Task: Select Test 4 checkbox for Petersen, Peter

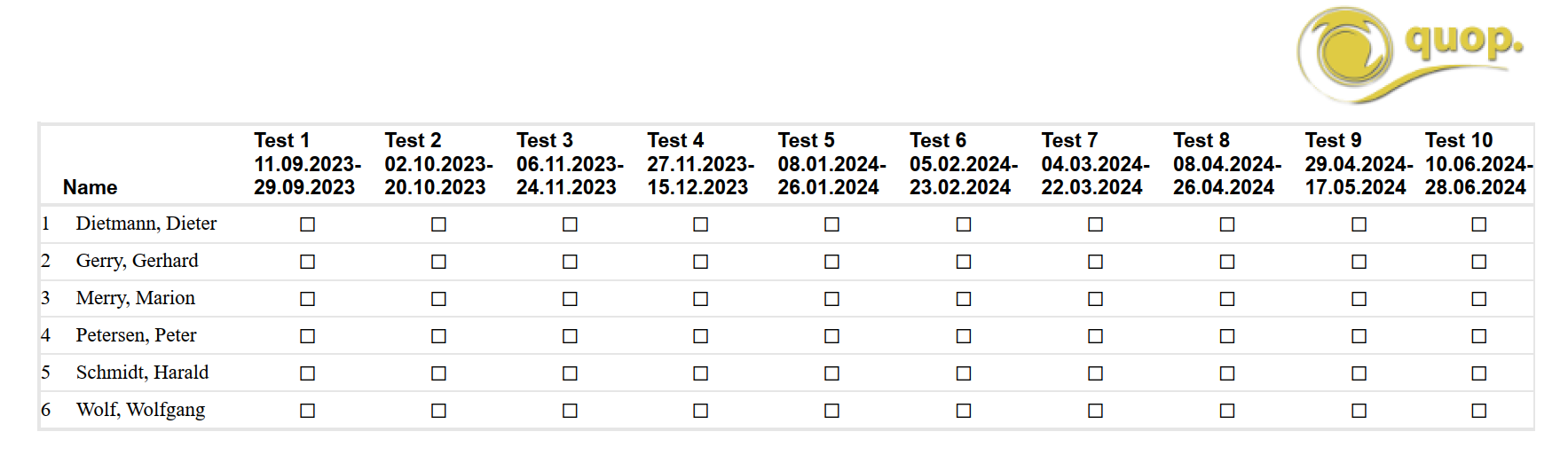Action: click(700, 336)
